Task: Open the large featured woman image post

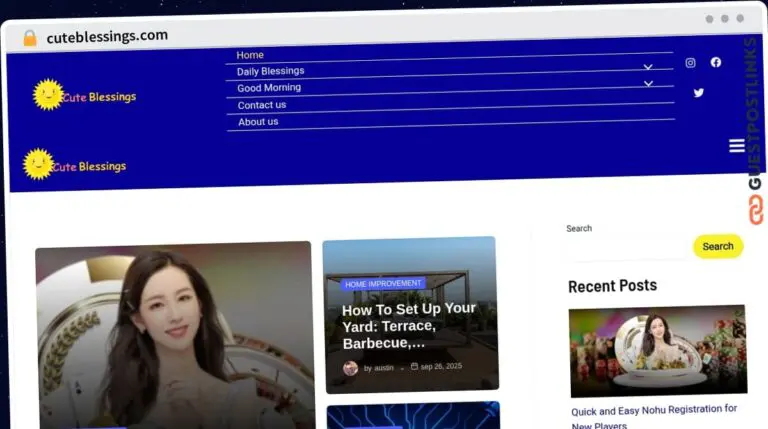Action: pos(174,335)
